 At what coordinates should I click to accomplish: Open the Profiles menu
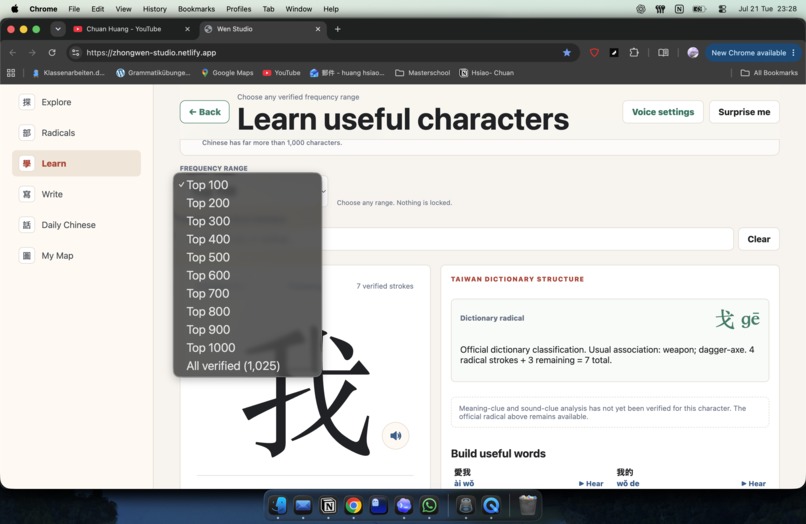pyautogui.click(x=239, y=9)
